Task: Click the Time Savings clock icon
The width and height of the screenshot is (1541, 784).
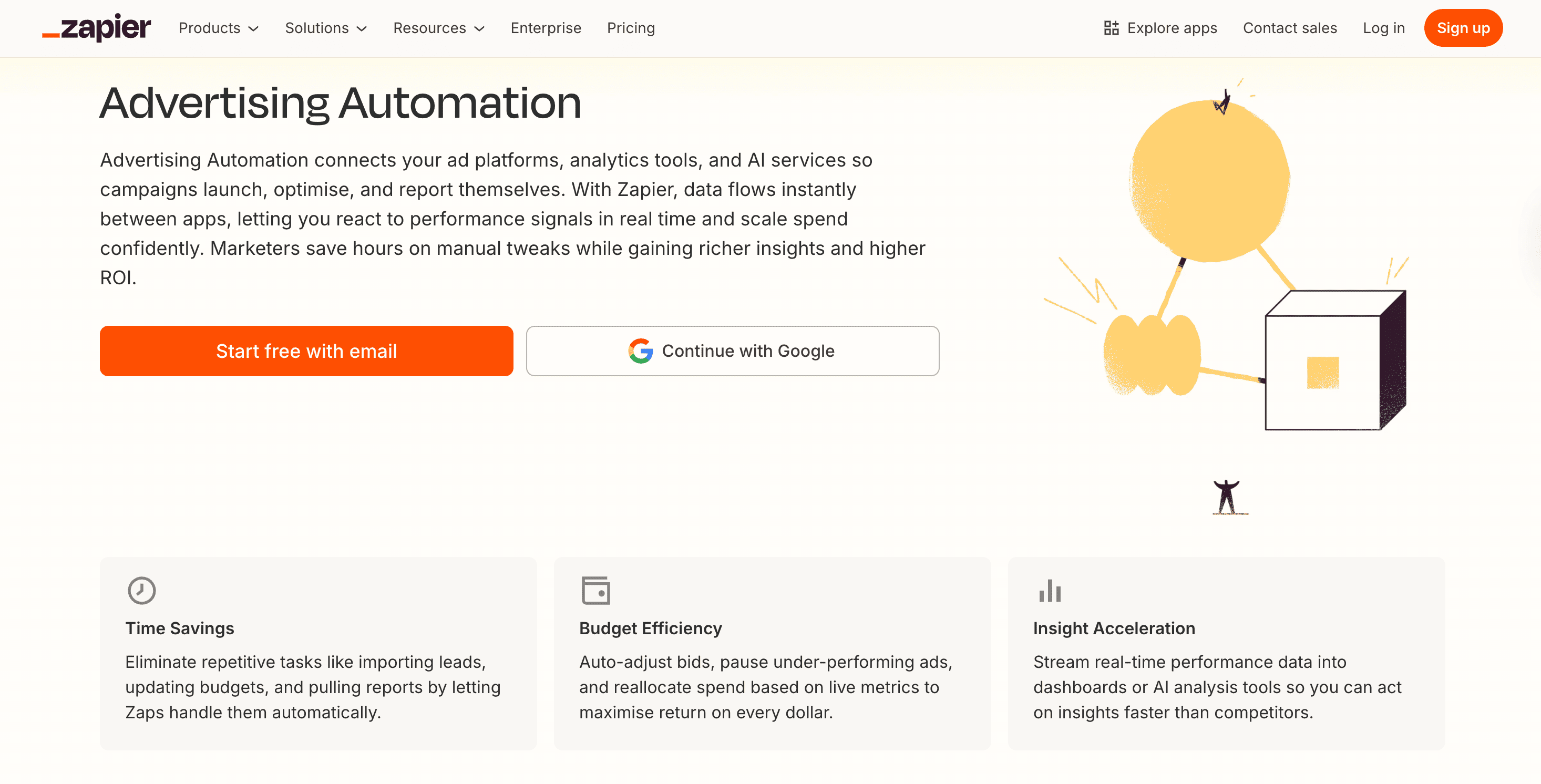Action: coord(141,591)
